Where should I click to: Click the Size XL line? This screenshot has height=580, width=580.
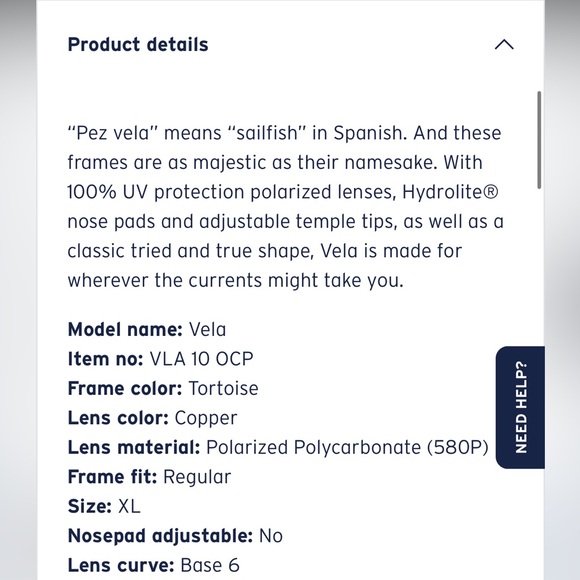(x=104, y=506)
